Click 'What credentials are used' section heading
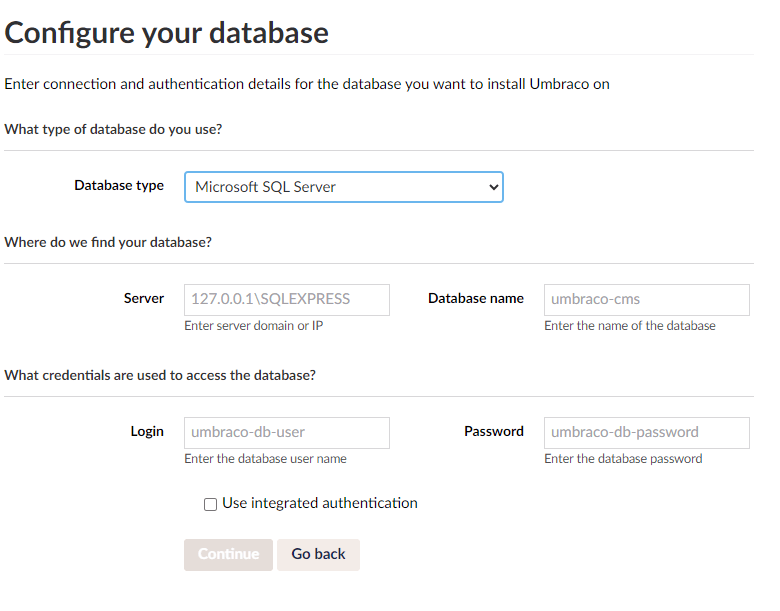 160,375
